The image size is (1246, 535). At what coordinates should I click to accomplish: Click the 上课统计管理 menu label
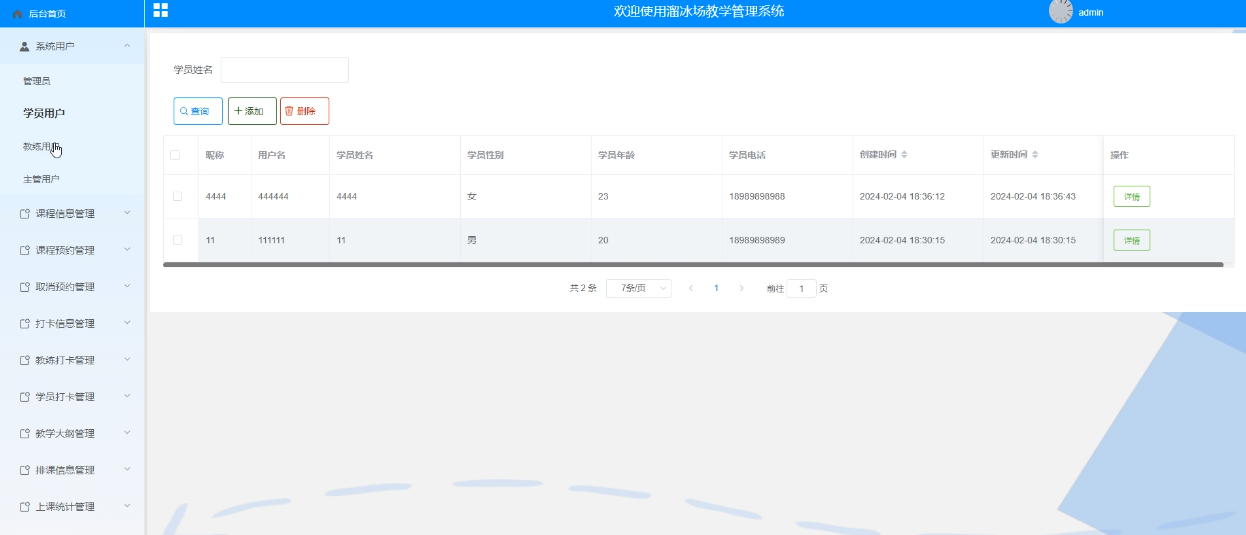click(x=65, y=507)
